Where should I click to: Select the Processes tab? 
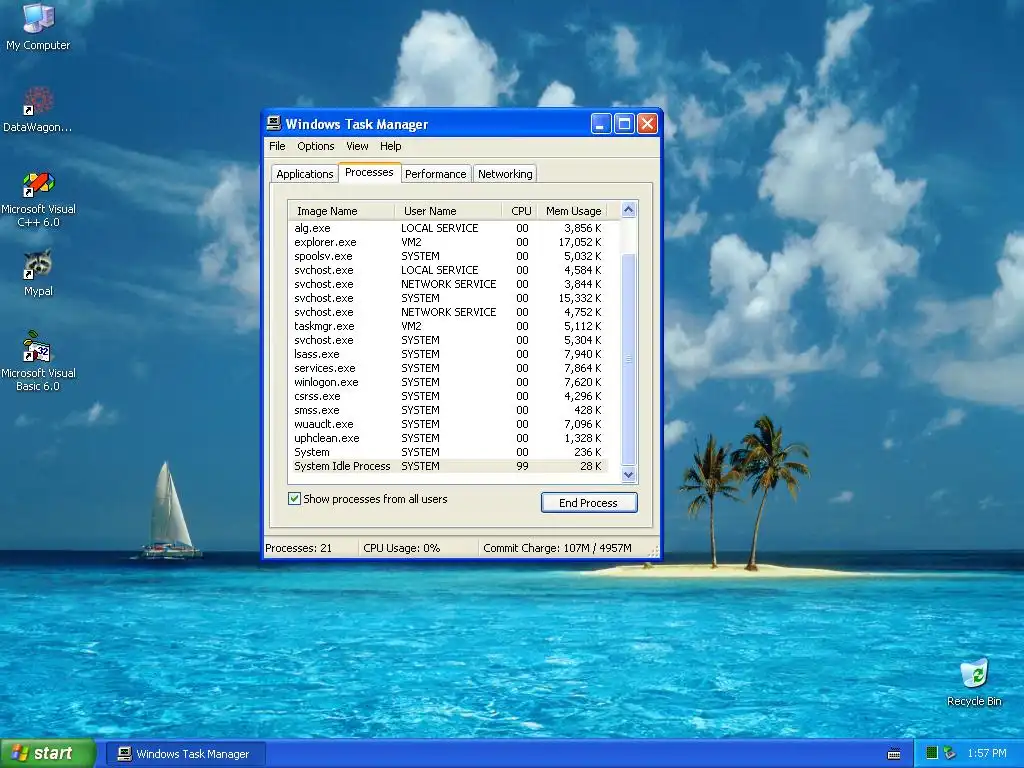[x=369, y=172]
